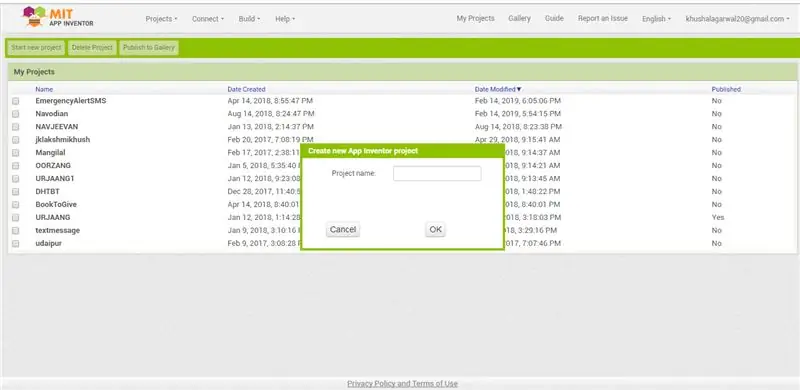The image size is (800, 390).
Task: Sort by Date Modified arrow
Action: pos(519,89)
